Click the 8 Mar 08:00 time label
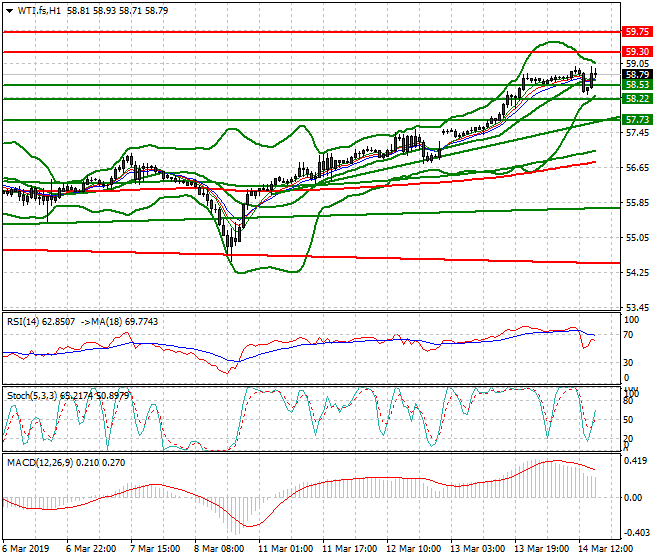The width and height of the screenshot is (660, 560). click(219, 549)
